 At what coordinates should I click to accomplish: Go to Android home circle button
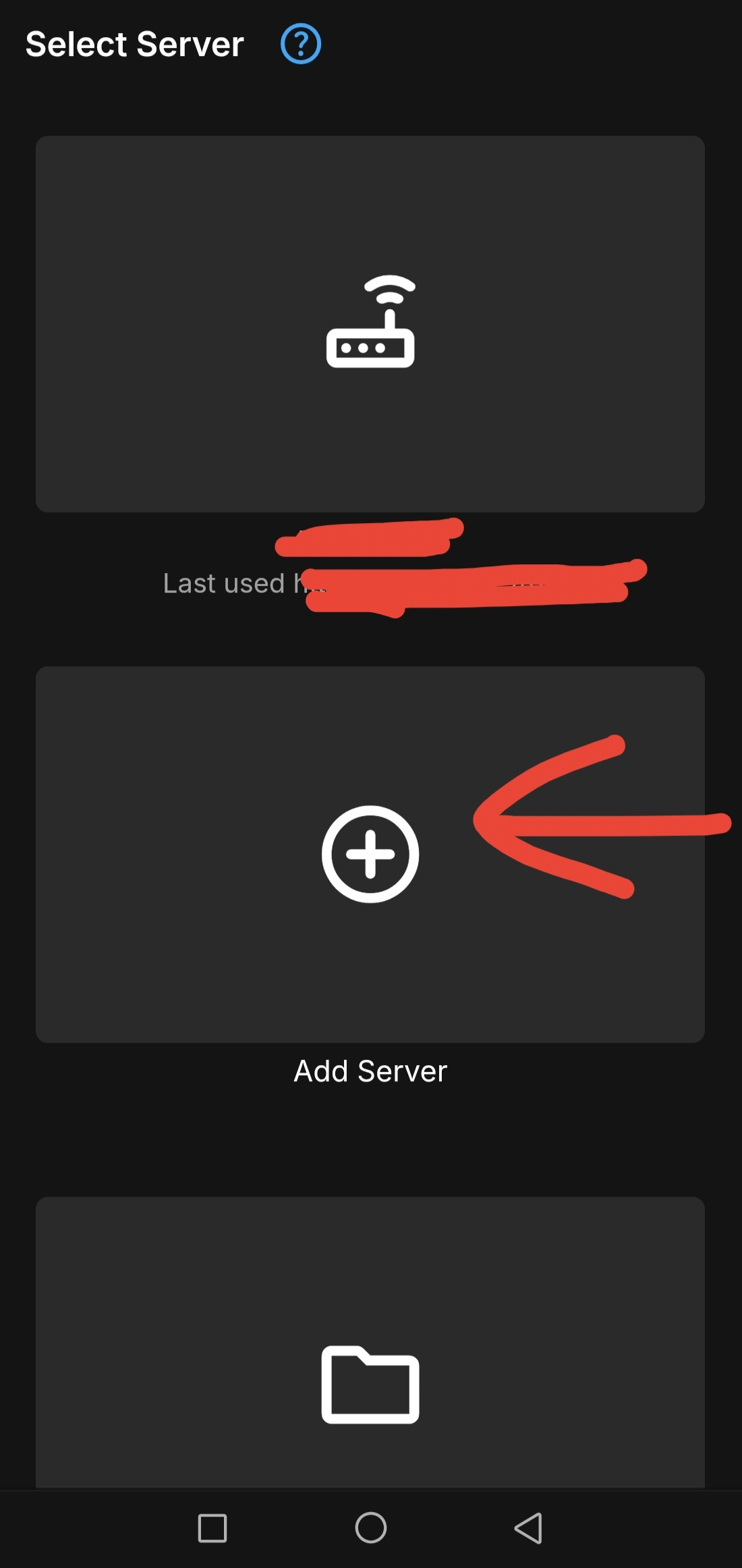tap(371, 1528)
